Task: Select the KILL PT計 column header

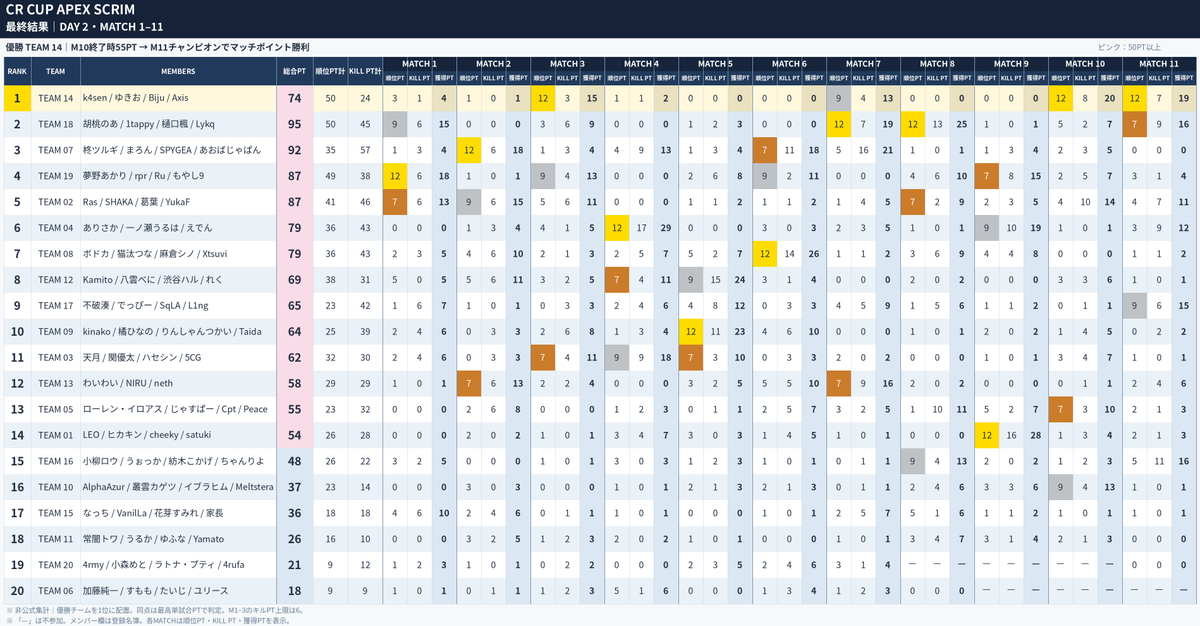Action: coord(365,71)
